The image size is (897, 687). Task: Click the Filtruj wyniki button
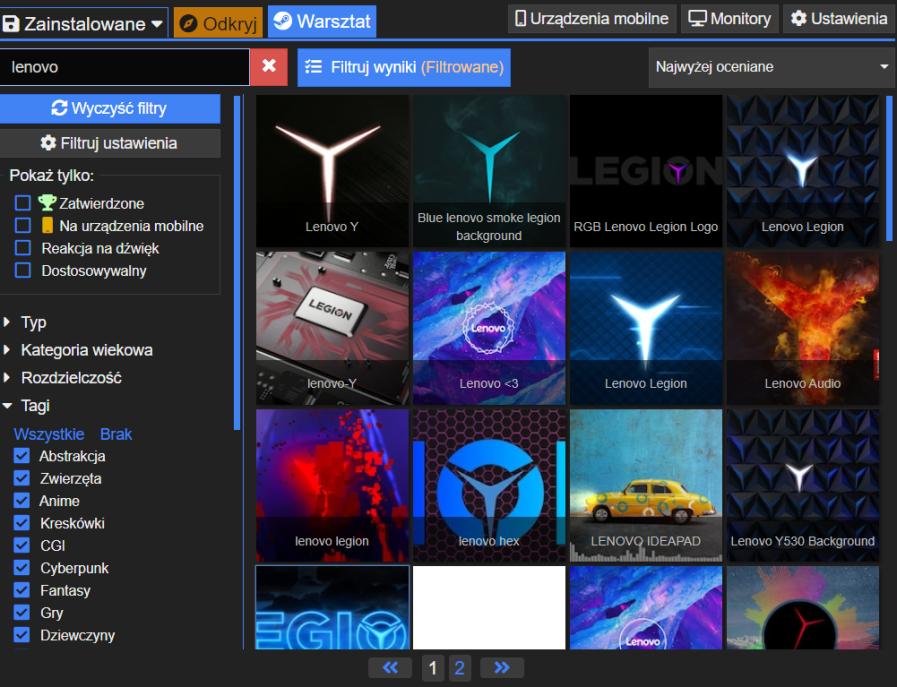(404, 67)
